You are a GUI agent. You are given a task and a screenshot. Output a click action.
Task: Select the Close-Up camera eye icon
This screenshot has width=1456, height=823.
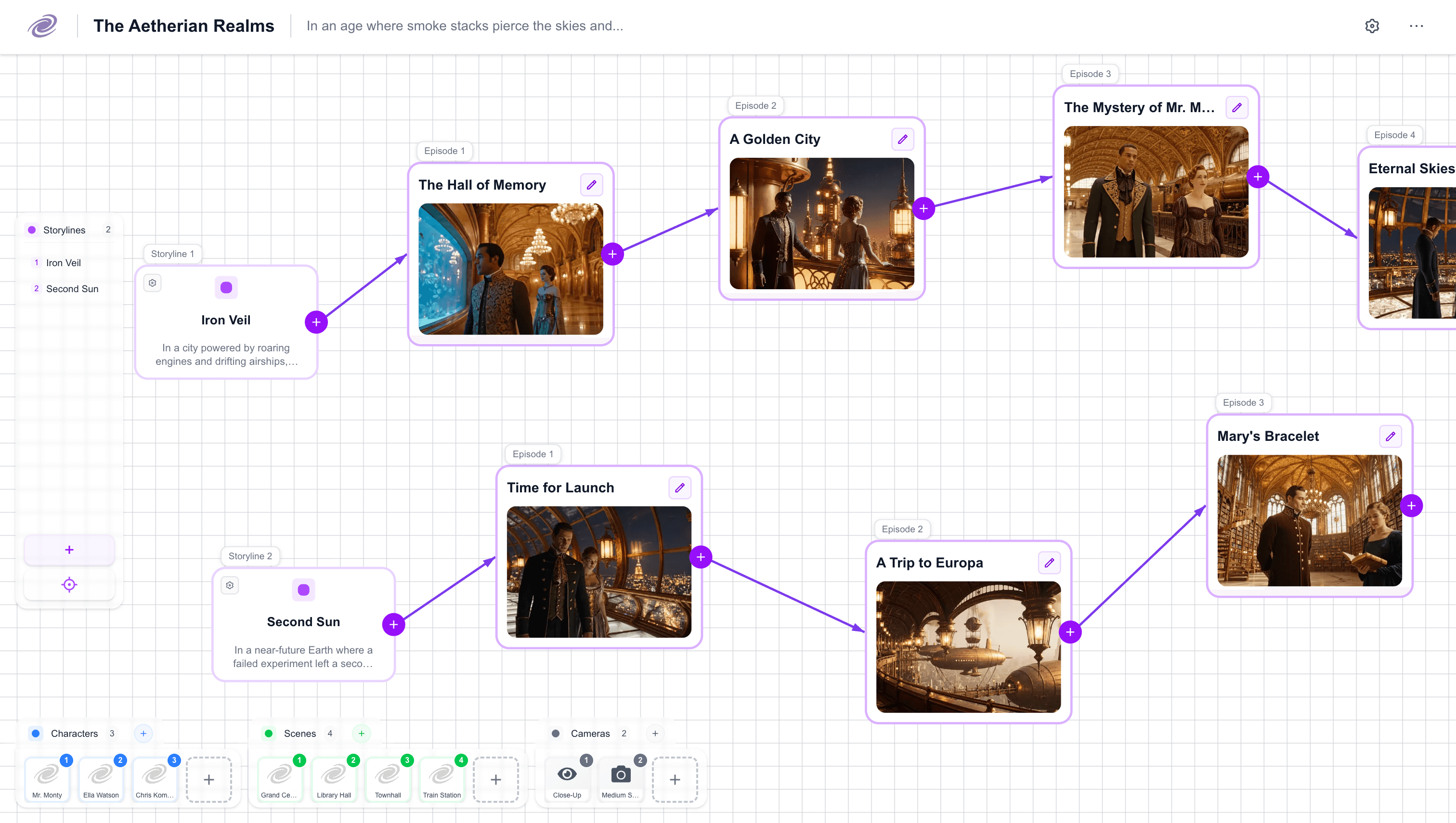point(567,774)
